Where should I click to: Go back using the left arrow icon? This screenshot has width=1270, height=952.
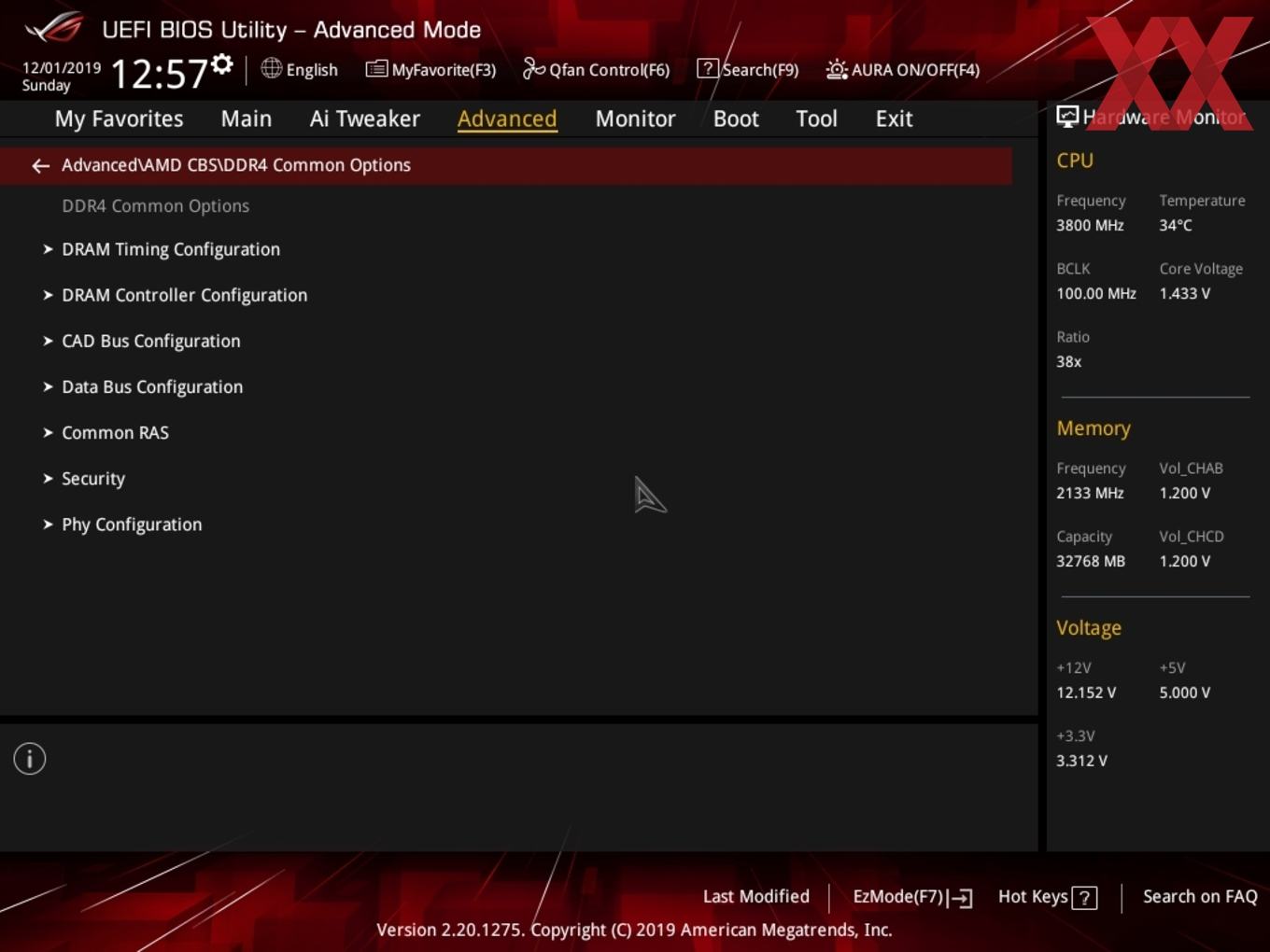[40, 166]
